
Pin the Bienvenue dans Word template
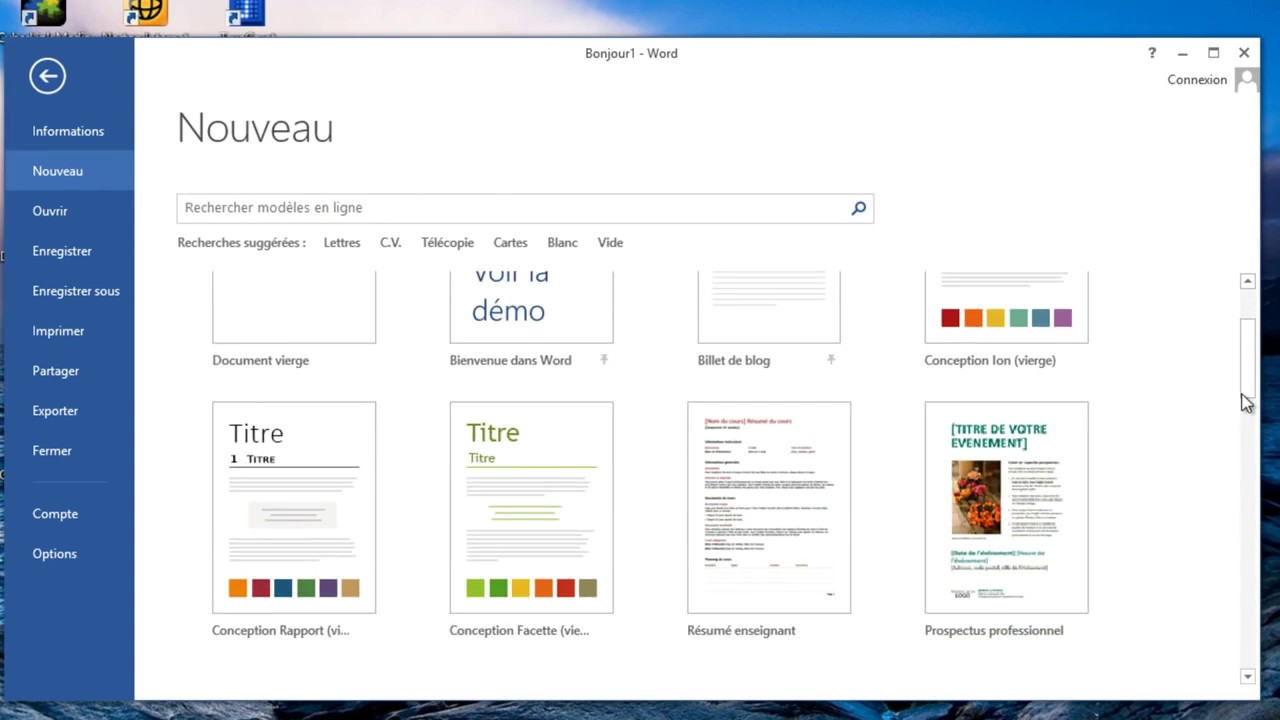(604, 359)
